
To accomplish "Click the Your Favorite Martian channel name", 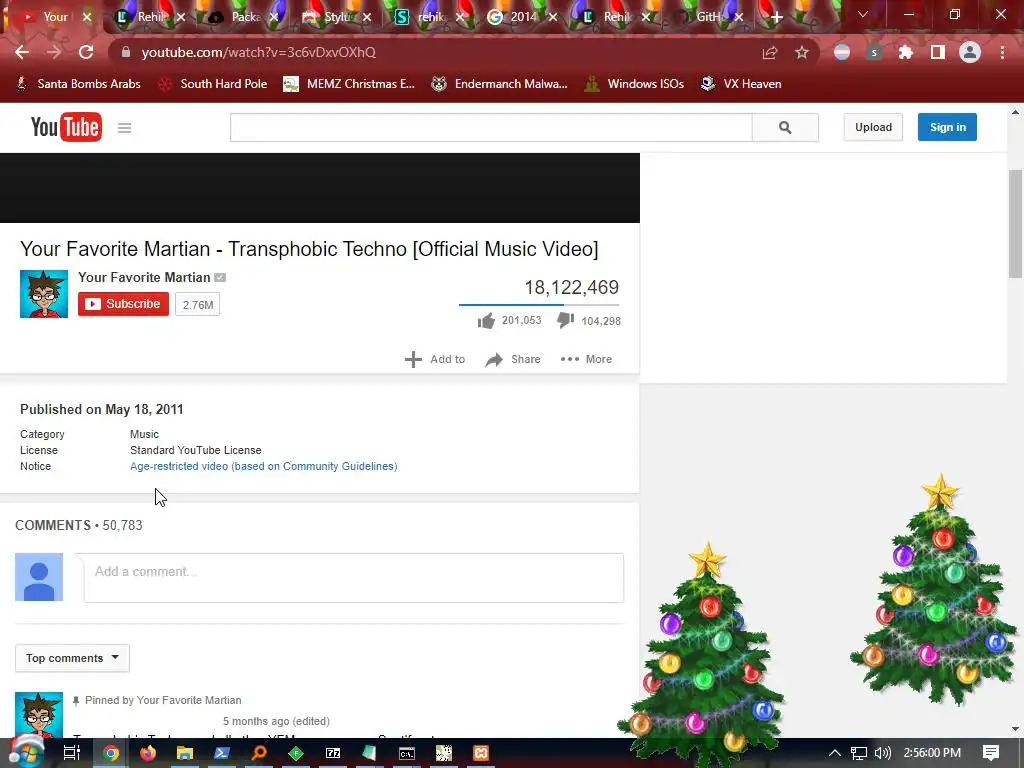I will [144, 278].
